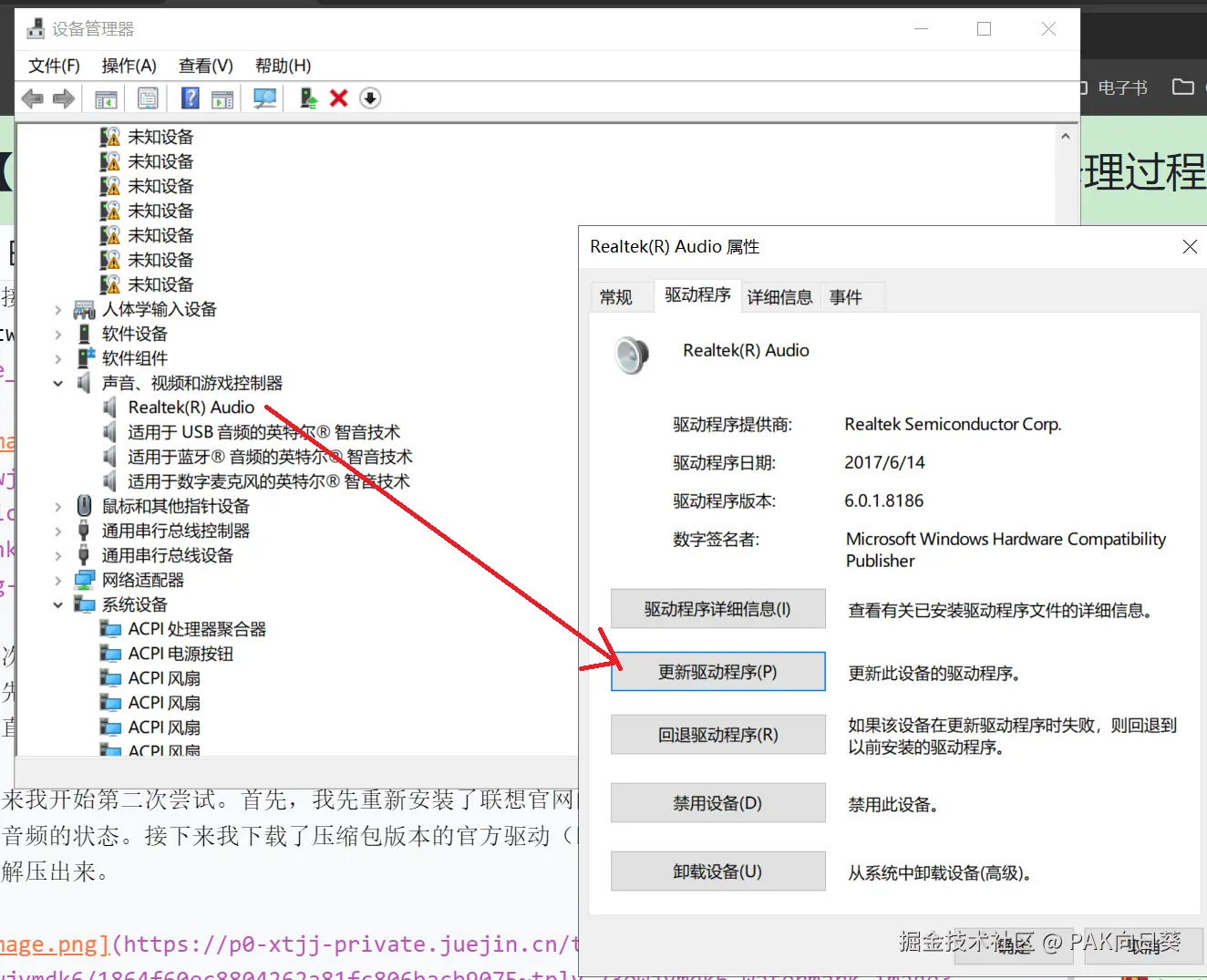This screenshot has width=1207, height=980.
Task: Open the 文件(F) menu
Action: click(x=54, y=66)
